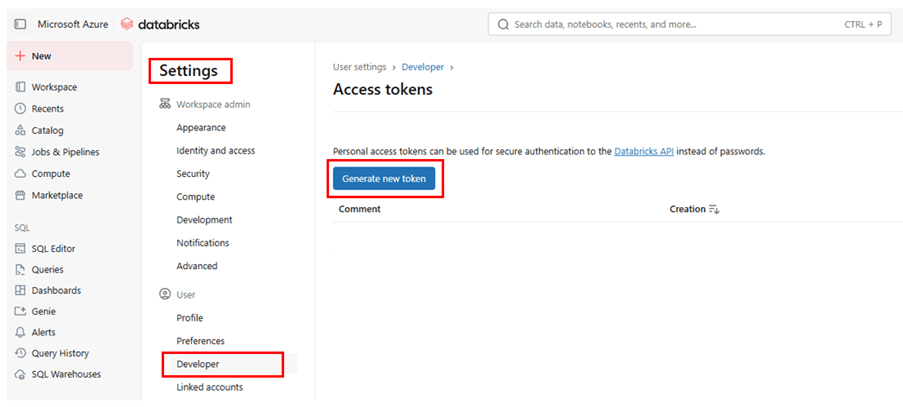Select Identity and access settings
This screenshot has height=407, width=903.
(x=215, y=150)
